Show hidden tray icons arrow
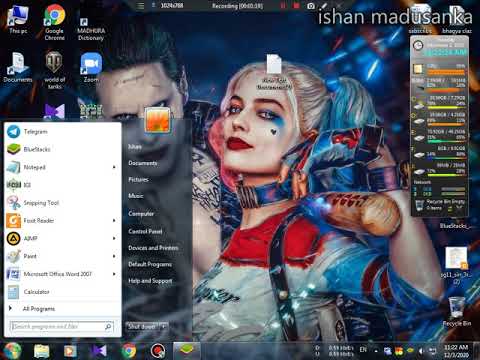 [x=376, y=351]
